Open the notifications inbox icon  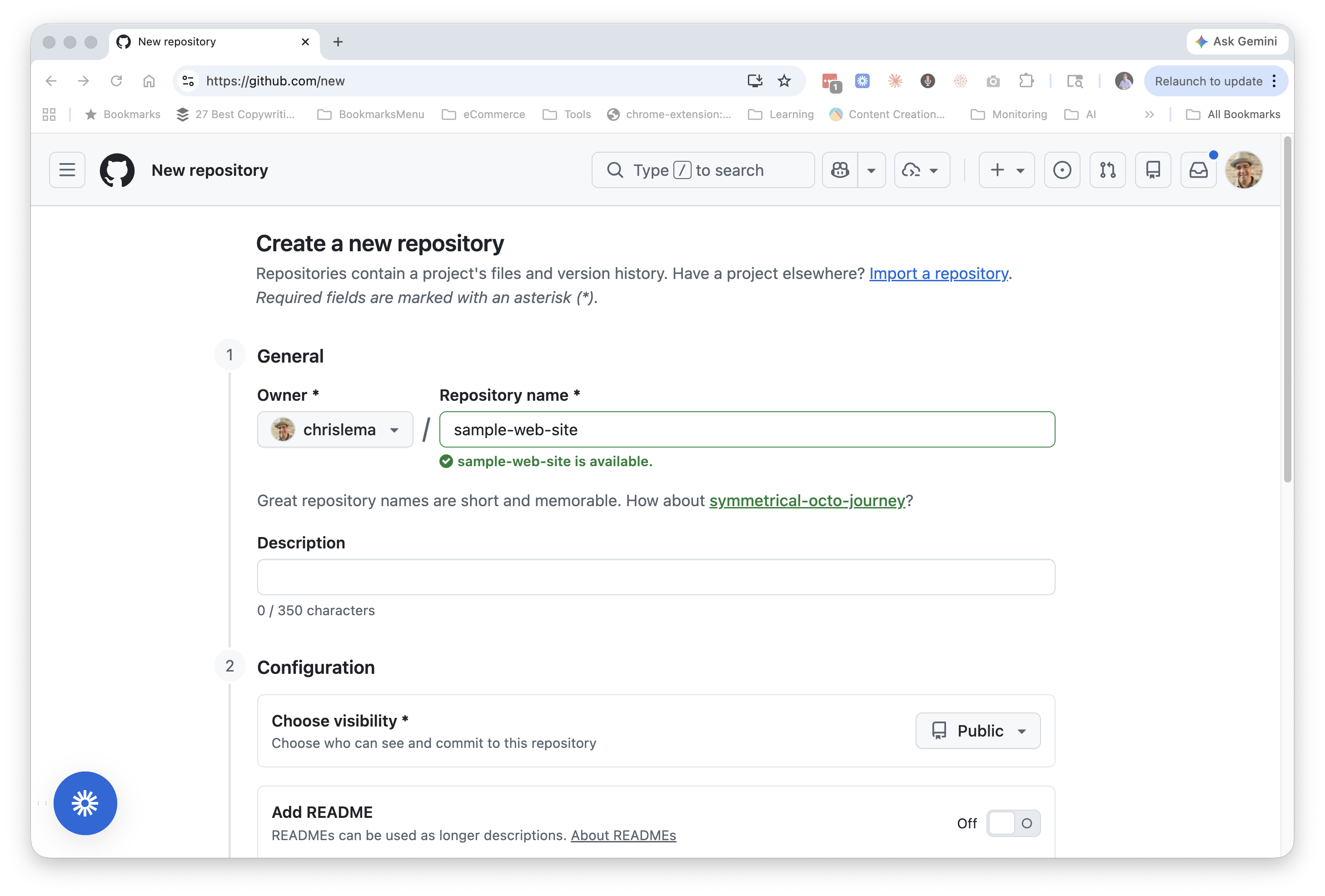[1198, 170]
